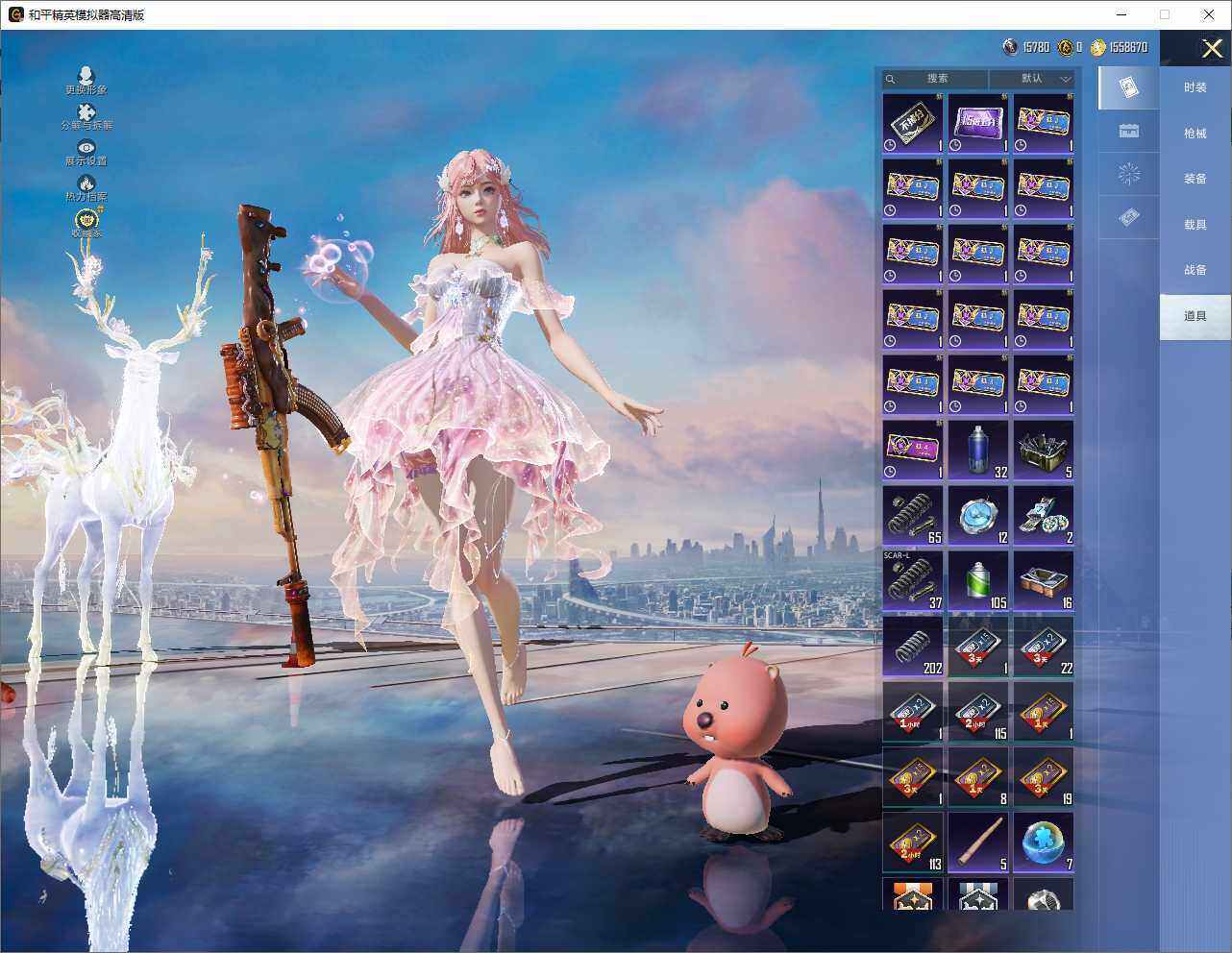Switch to the 道具 tab
Viewport: 1232px width, 953px height.
pos(1195,316)
